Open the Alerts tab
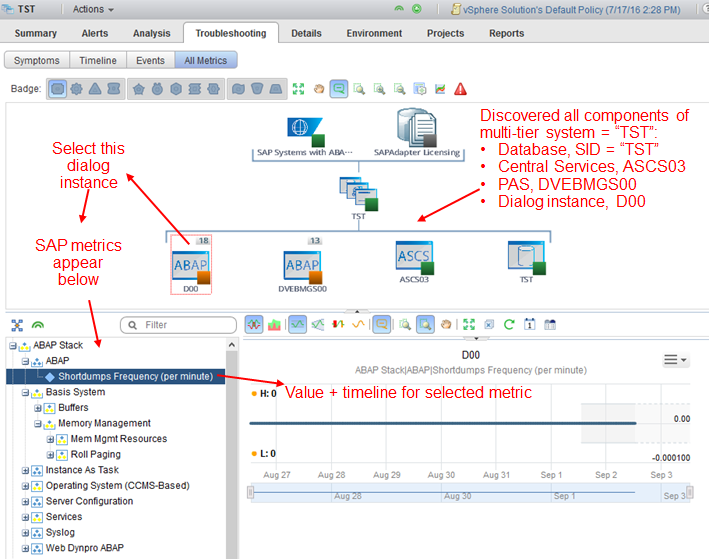 coord(94,33)
